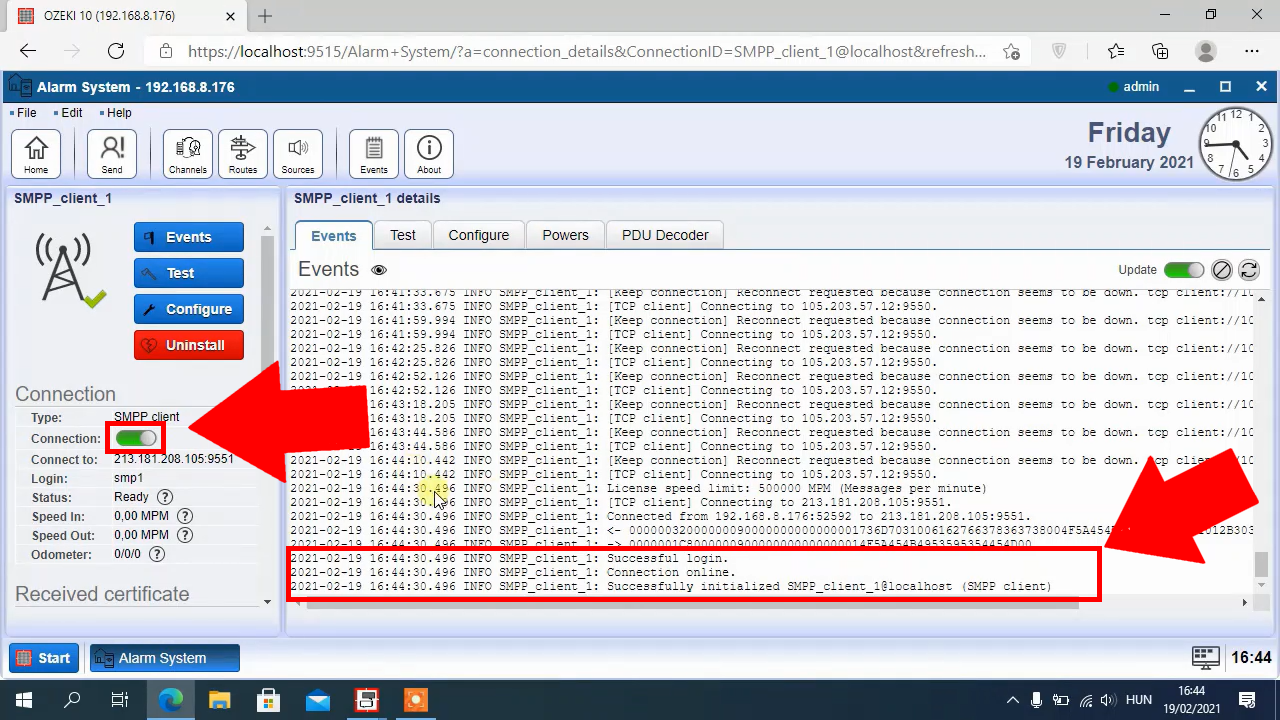Click the admin user label

[1141, 87]
